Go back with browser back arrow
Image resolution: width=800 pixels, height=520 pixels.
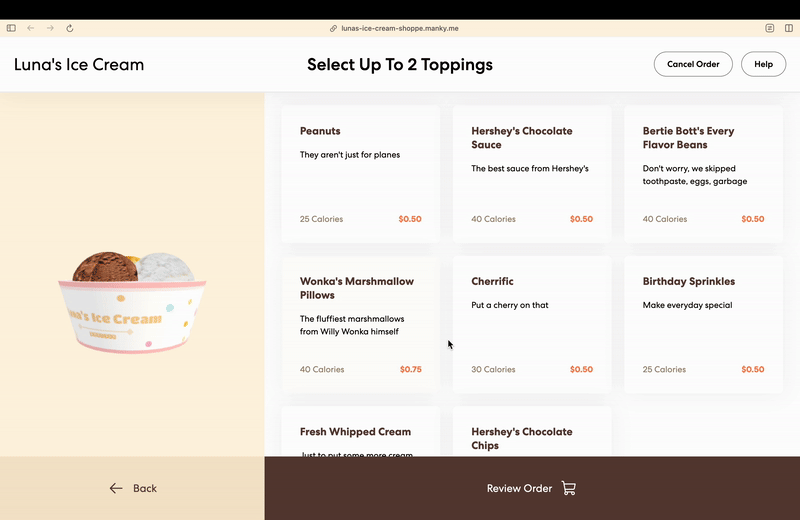point(31,28)
